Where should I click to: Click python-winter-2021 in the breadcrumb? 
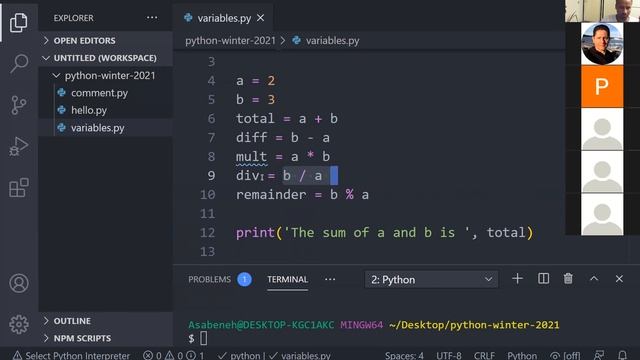[x=230, y=41]
